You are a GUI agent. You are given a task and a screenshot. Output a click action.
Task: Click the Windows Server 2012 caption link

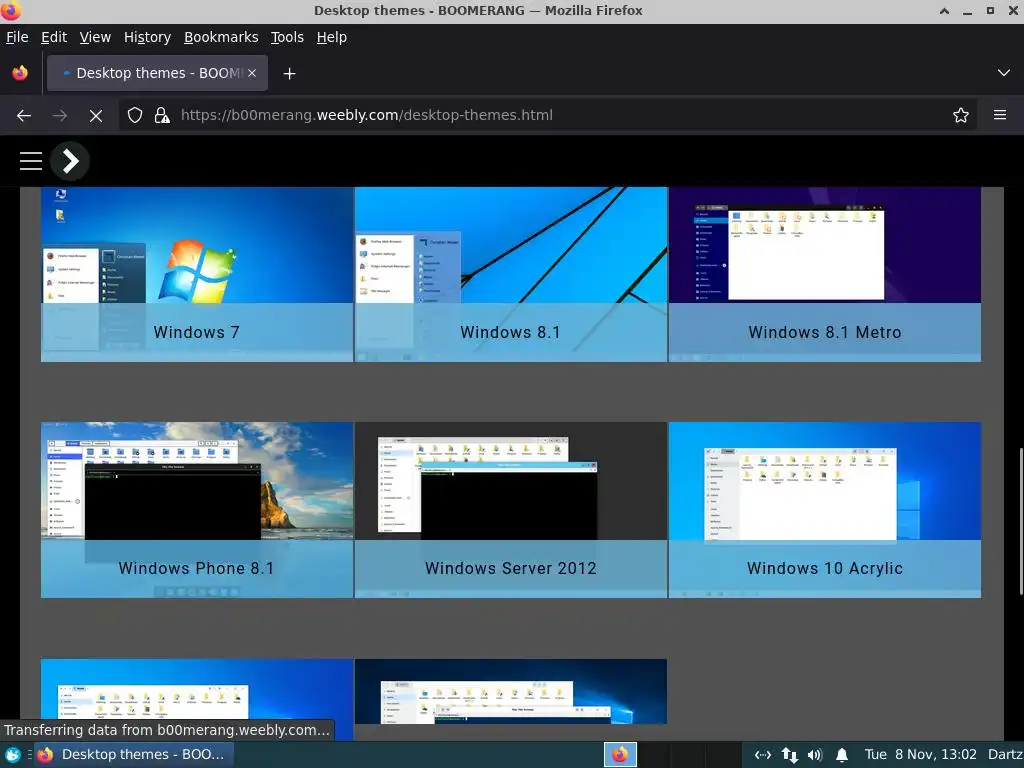pos(511,568)
